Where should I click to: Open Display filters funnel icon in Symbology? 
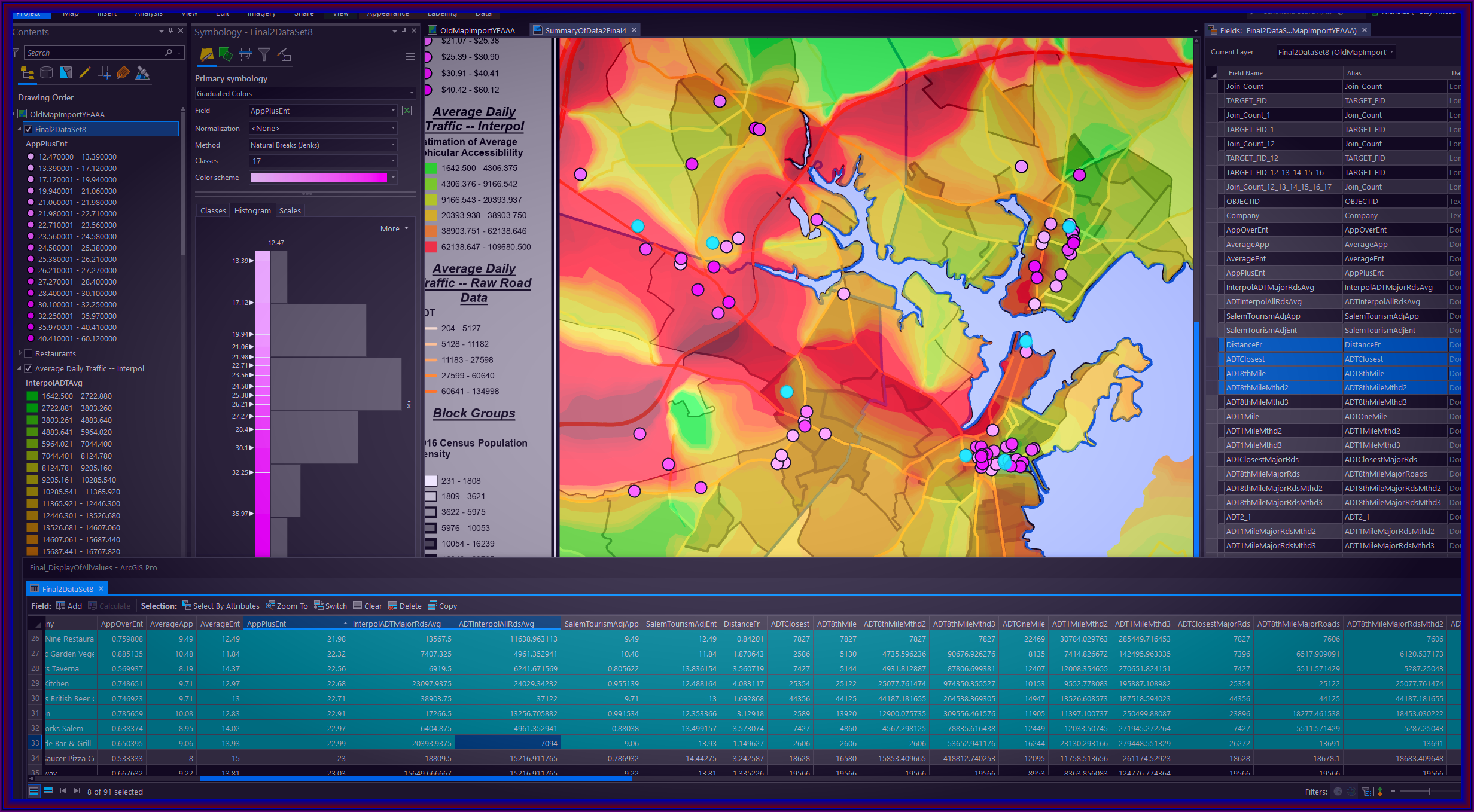(x=264, y=55)
